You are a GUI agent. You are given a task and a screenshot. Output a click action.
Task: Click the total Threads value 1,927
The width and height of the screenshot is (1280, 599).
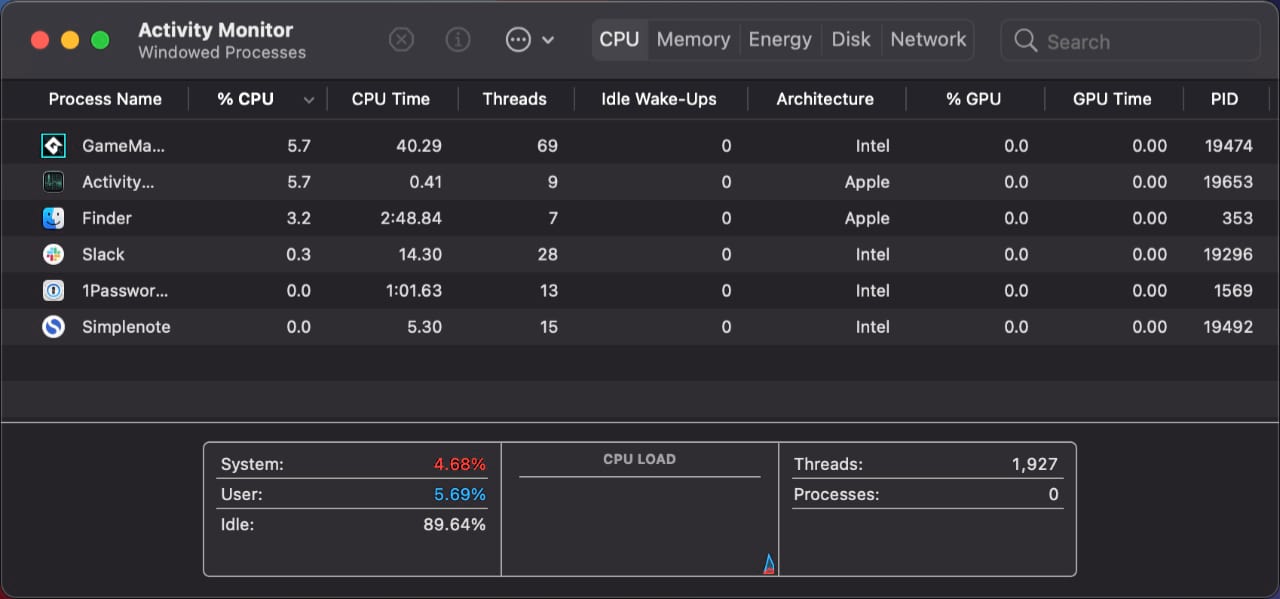tap(1034, 464)
